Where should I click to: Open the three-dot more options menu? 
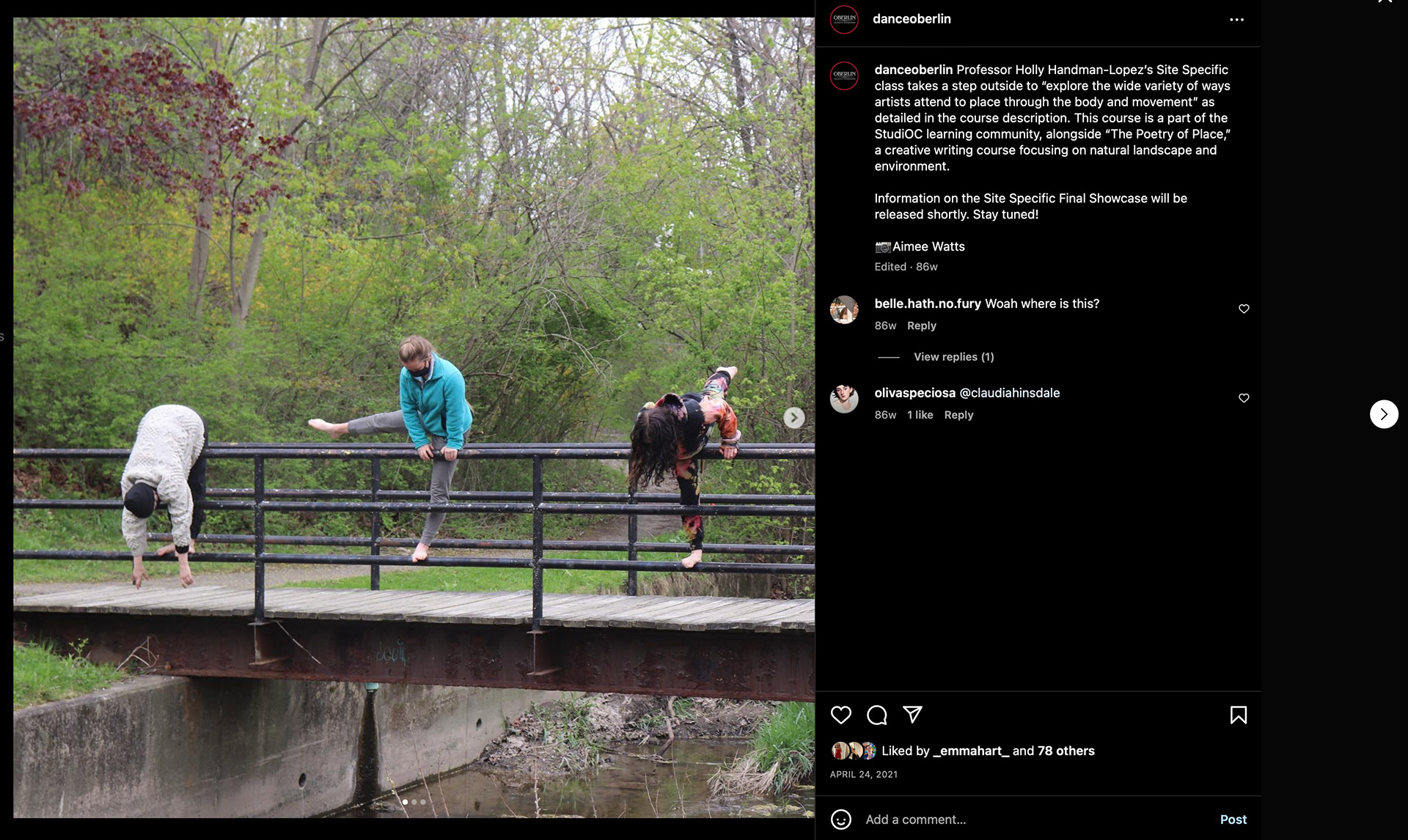click(1236, 20)
